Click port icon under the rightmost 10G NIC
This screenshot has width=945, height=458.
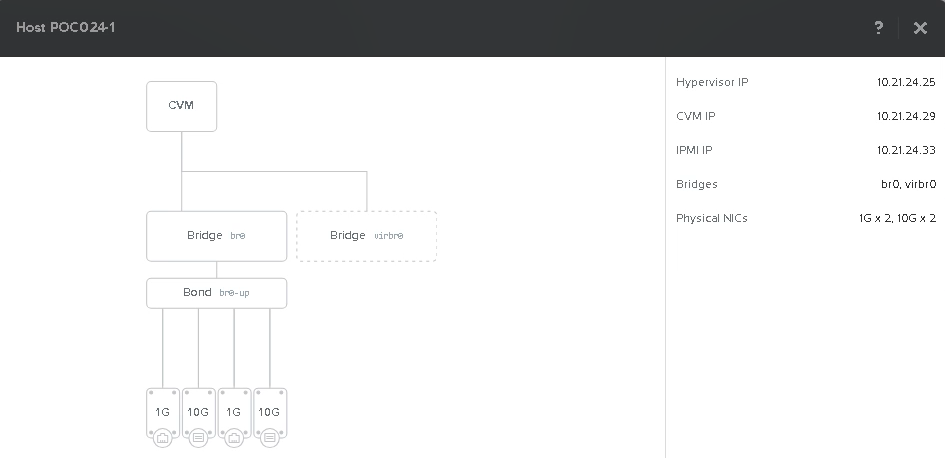pos(269,436)
